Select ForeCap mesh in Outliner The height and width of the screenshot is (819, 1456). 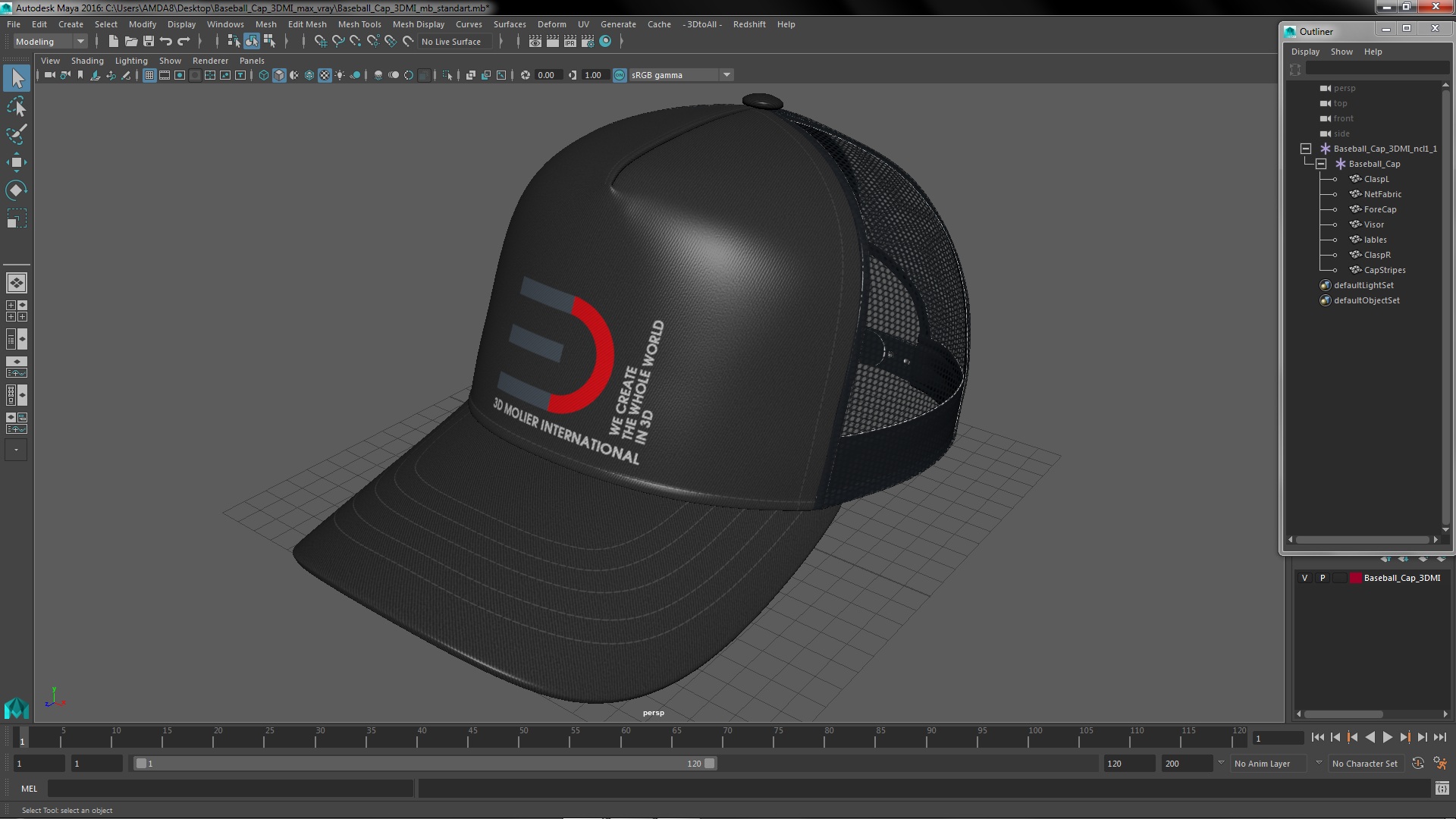point(1379,209)
